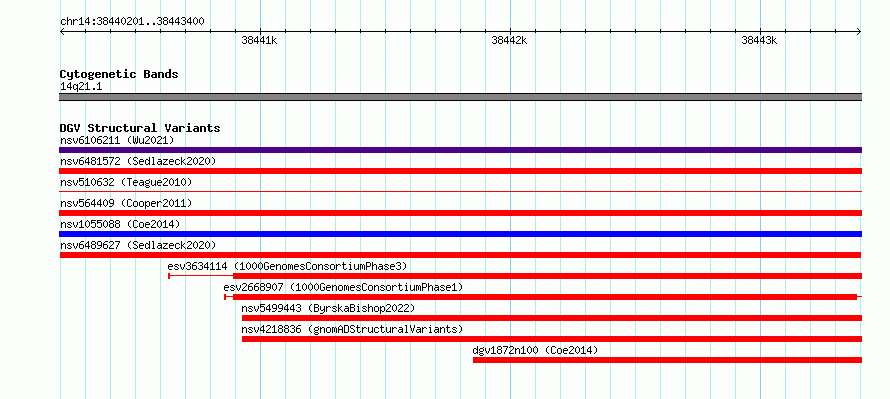Screen dimensions: 890x399
Task: Click the 14q21.1 band label
Action: coord(81,87)
